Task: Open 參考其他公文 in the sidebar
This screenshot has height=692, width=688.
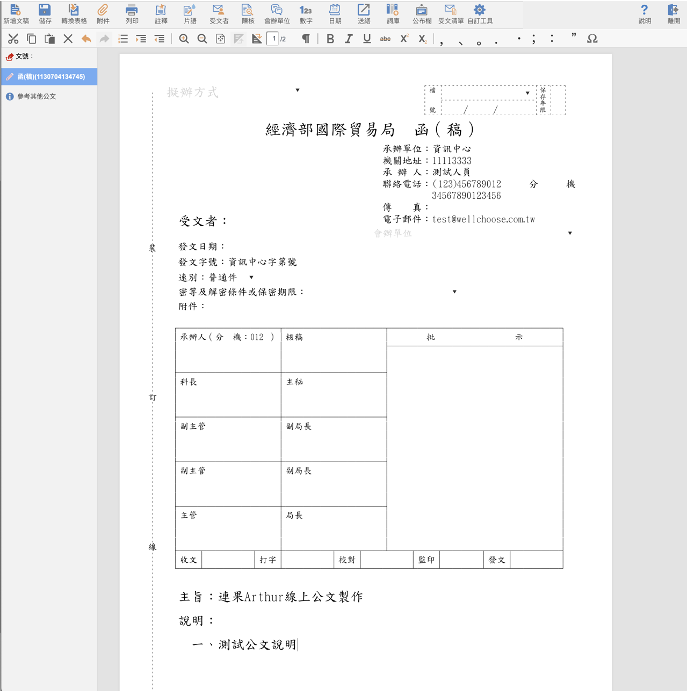Action: pyautogui.click(x=36, y=96)
